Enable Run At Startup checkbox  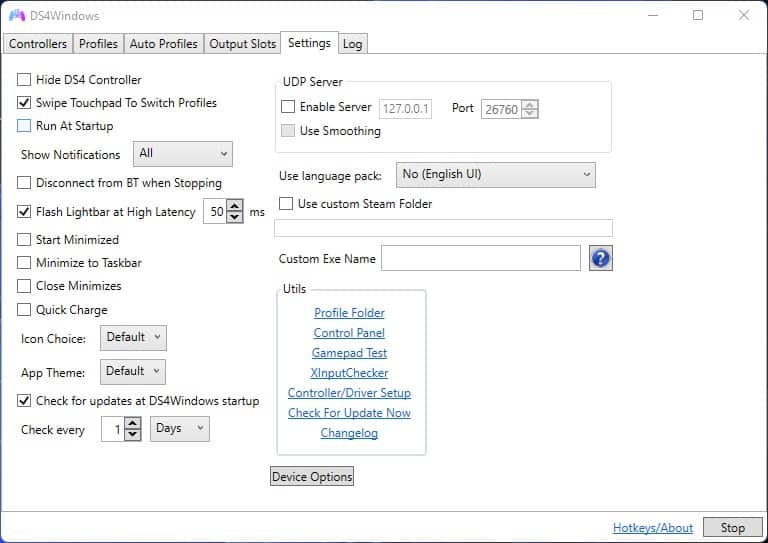(x=24, y=125)
